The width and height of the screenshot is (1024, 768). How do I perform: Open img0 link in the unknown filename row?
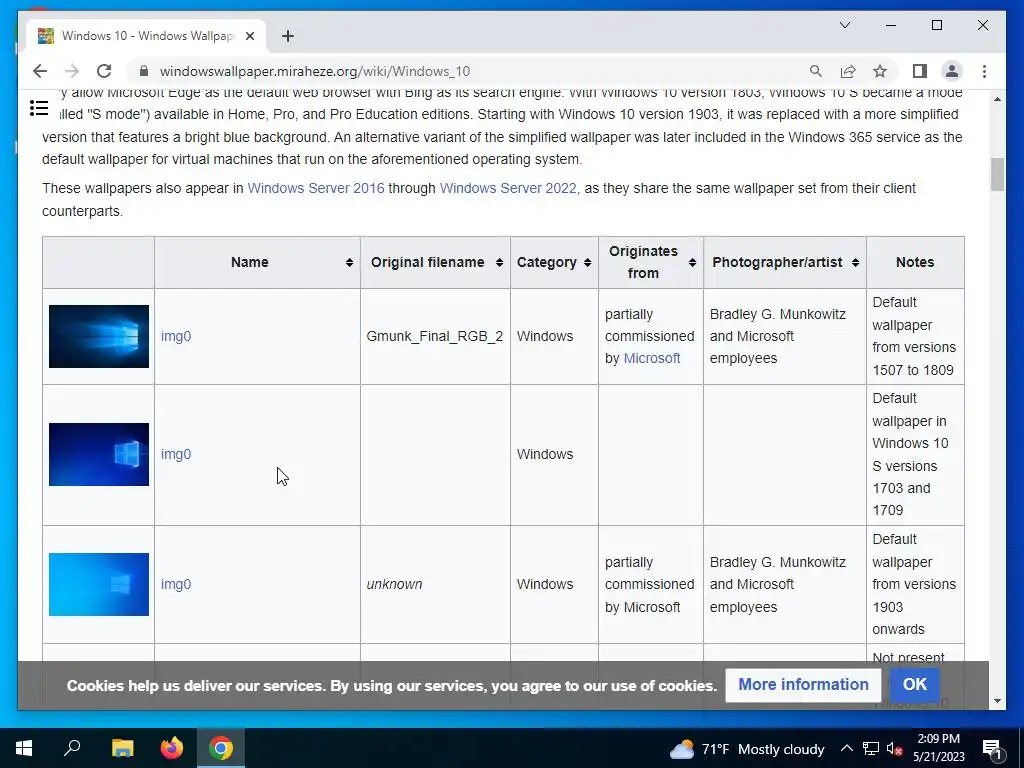click(176, 584)
